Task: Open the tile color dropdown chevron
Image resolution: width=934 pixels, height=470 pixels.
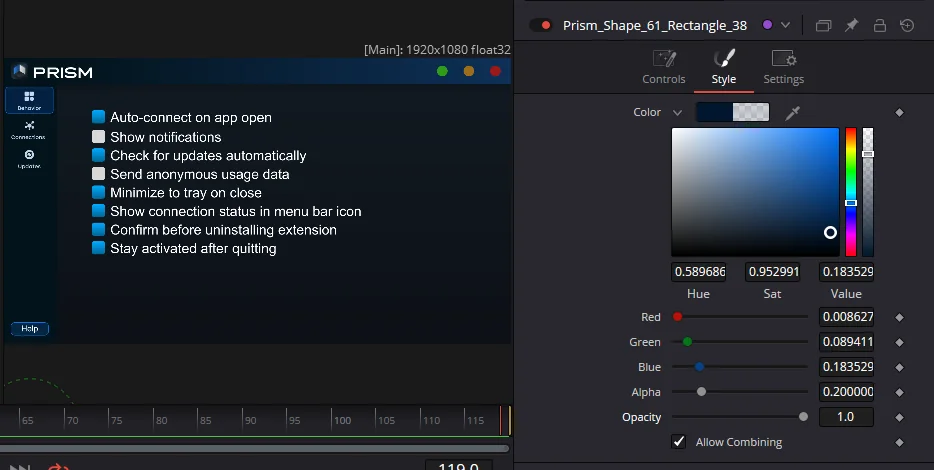Action: point(785,25)
